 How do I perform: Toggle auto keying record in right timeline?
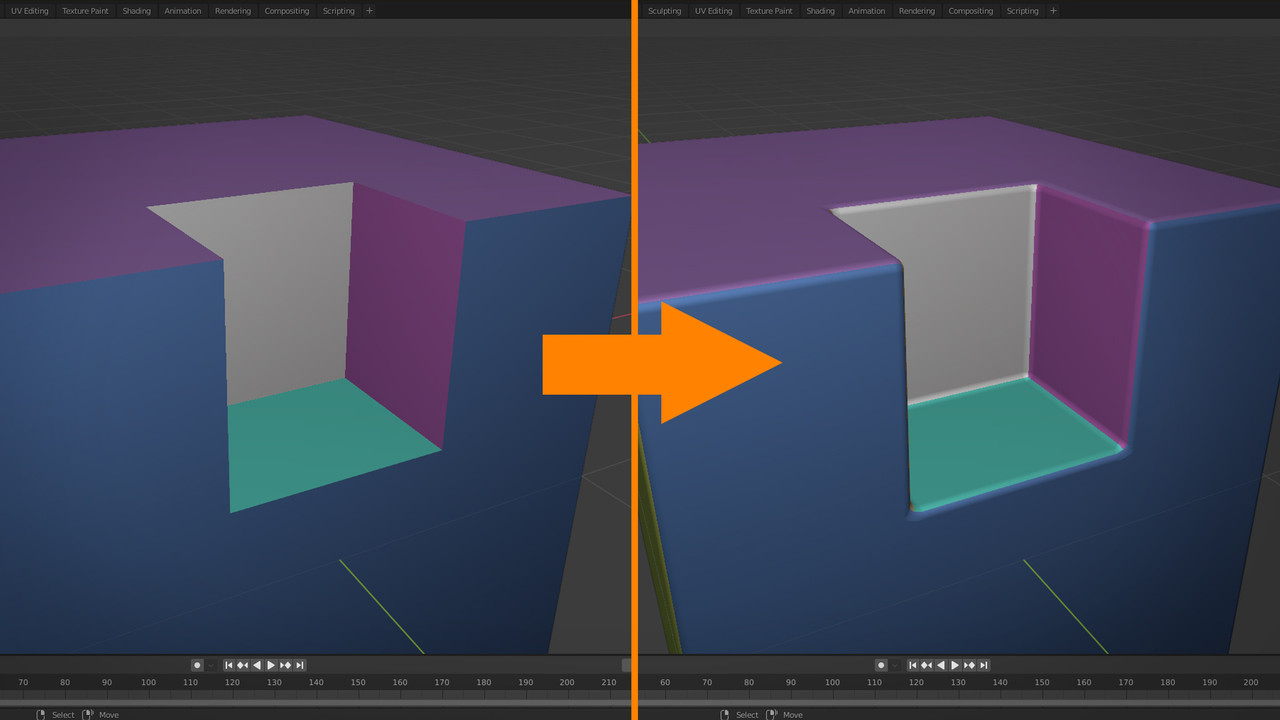(x=881, y=665)
